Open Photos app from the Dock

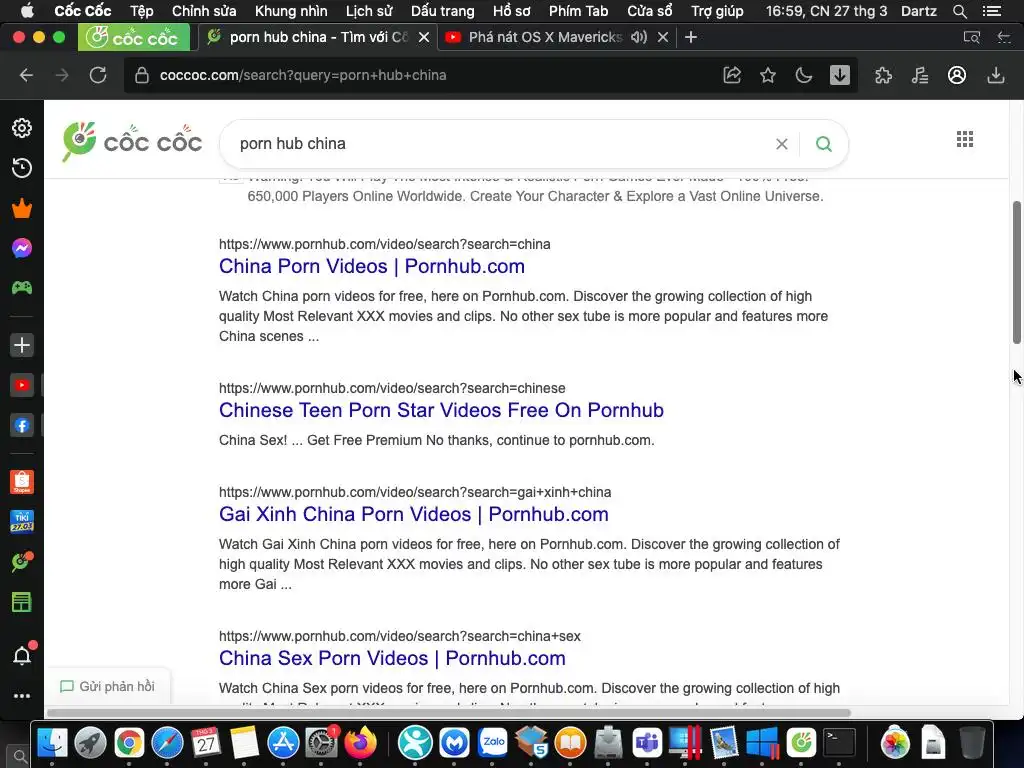click(895, 743)
